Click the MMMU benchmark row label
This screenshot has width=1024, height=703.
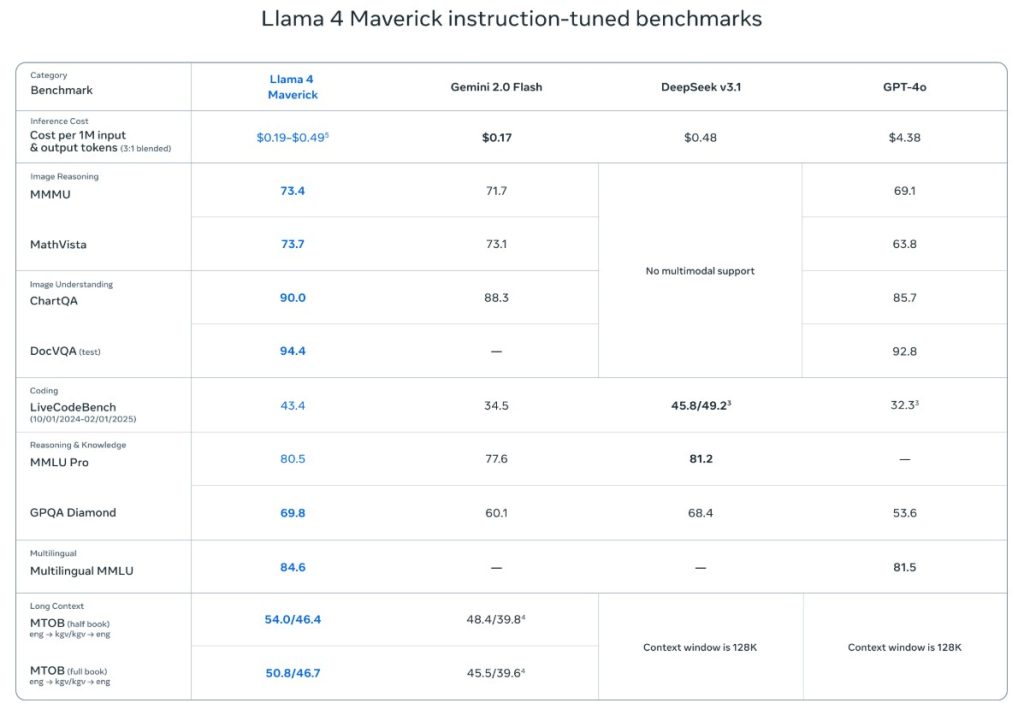coord(51,195)
